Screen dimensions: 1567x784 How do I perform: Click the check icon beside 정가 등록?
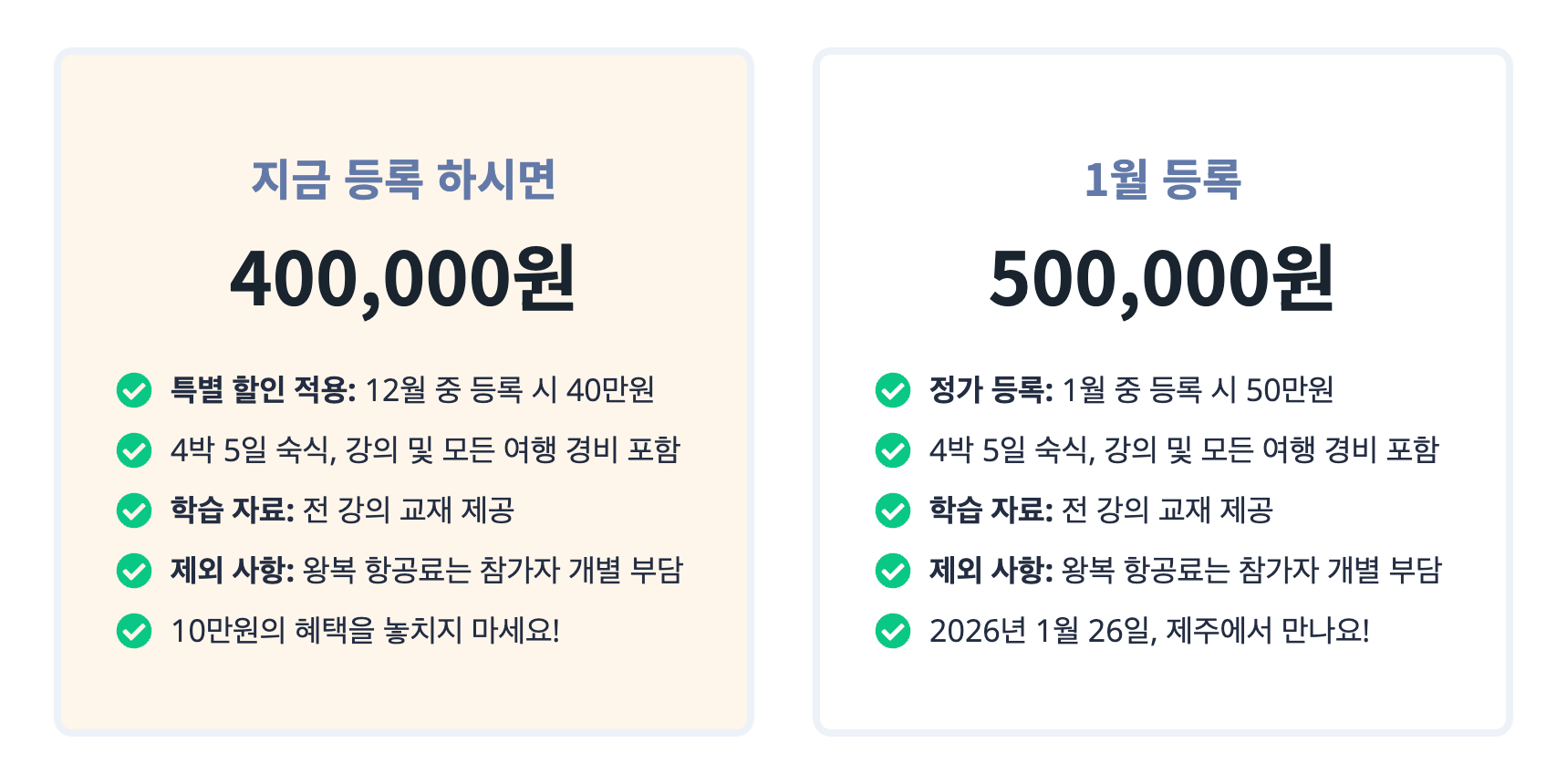(x=893, y=390)
